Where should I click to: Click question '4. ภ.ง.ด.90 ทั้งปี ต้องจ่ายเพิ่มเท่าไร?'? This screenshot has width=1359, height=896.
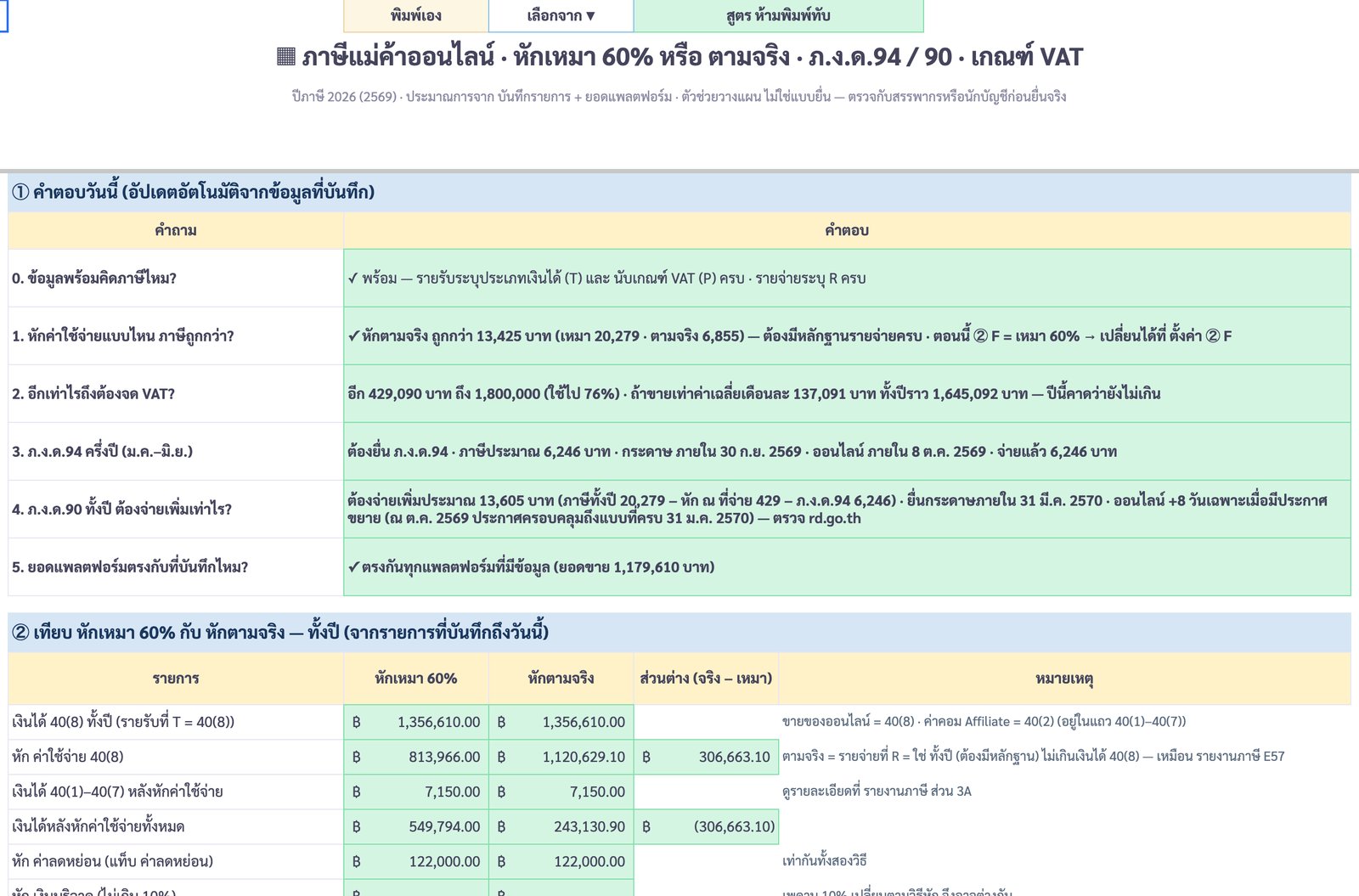click(176, 509)
